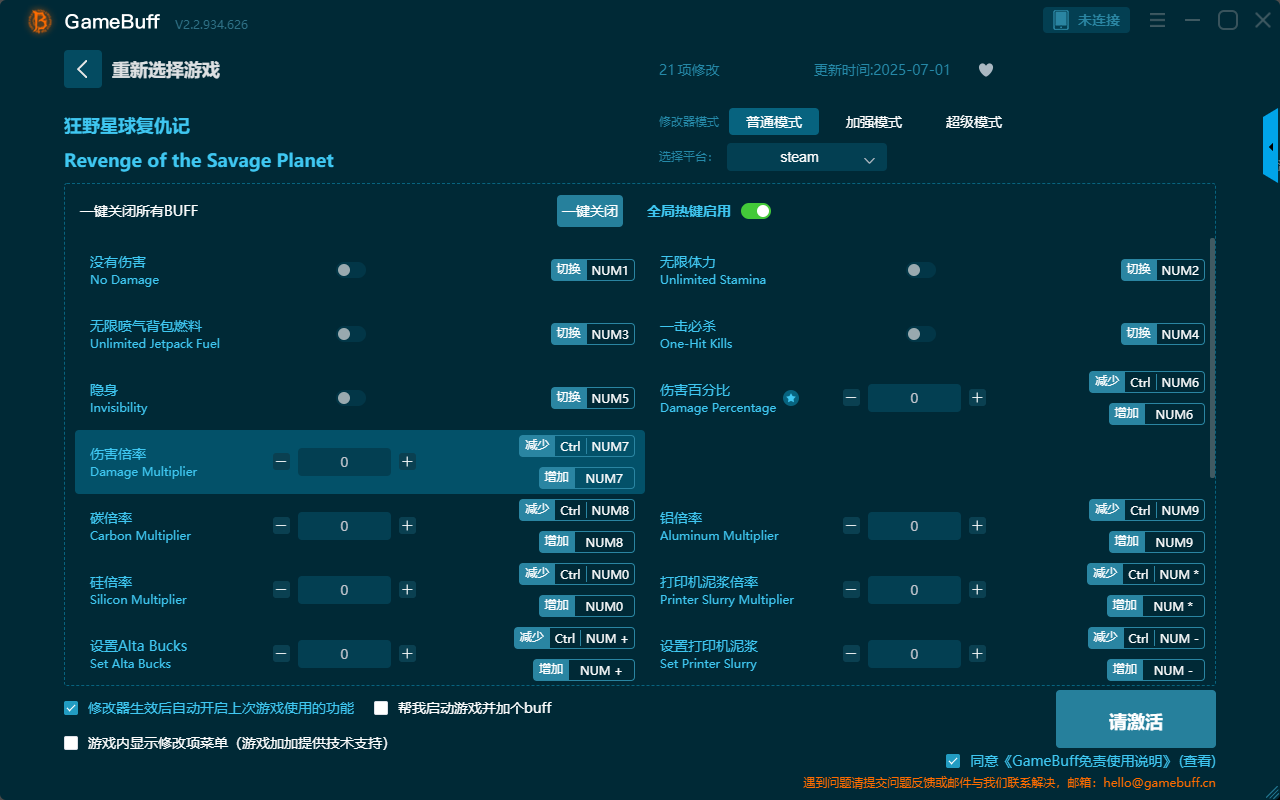Increase Damage Multiplier with plus icon
The width and height of the screenshot is (1280, 800).
[407, 462]
